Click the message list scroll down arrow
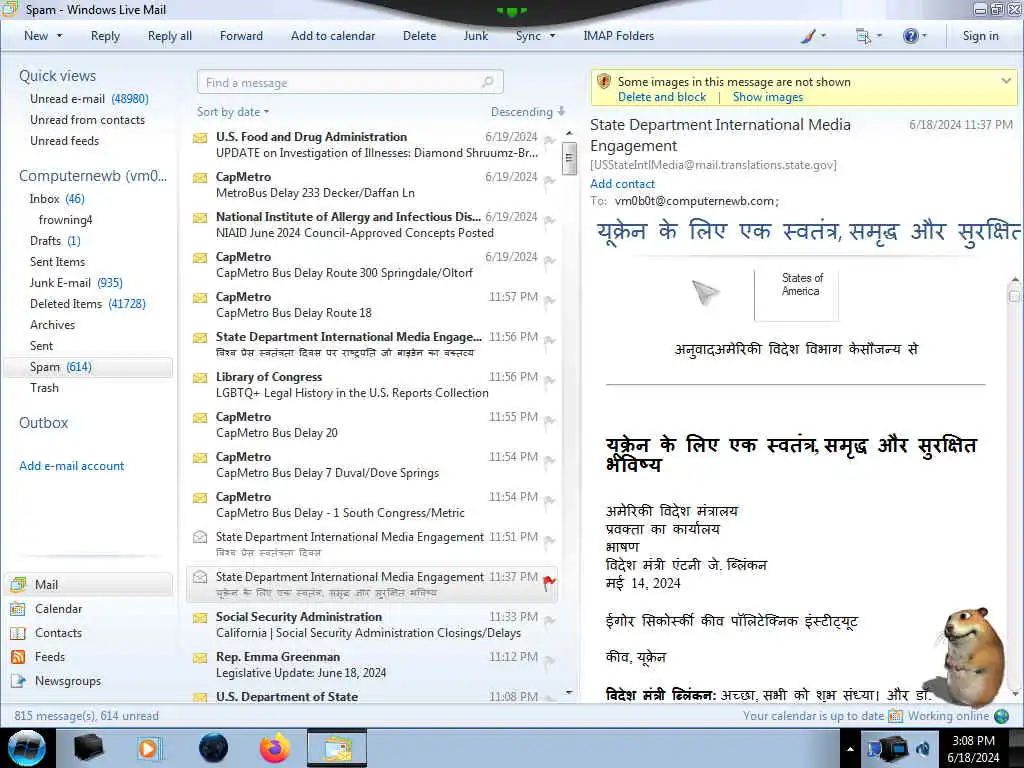The width and height of the screenshot is (1024, 768). pos(569,692)
